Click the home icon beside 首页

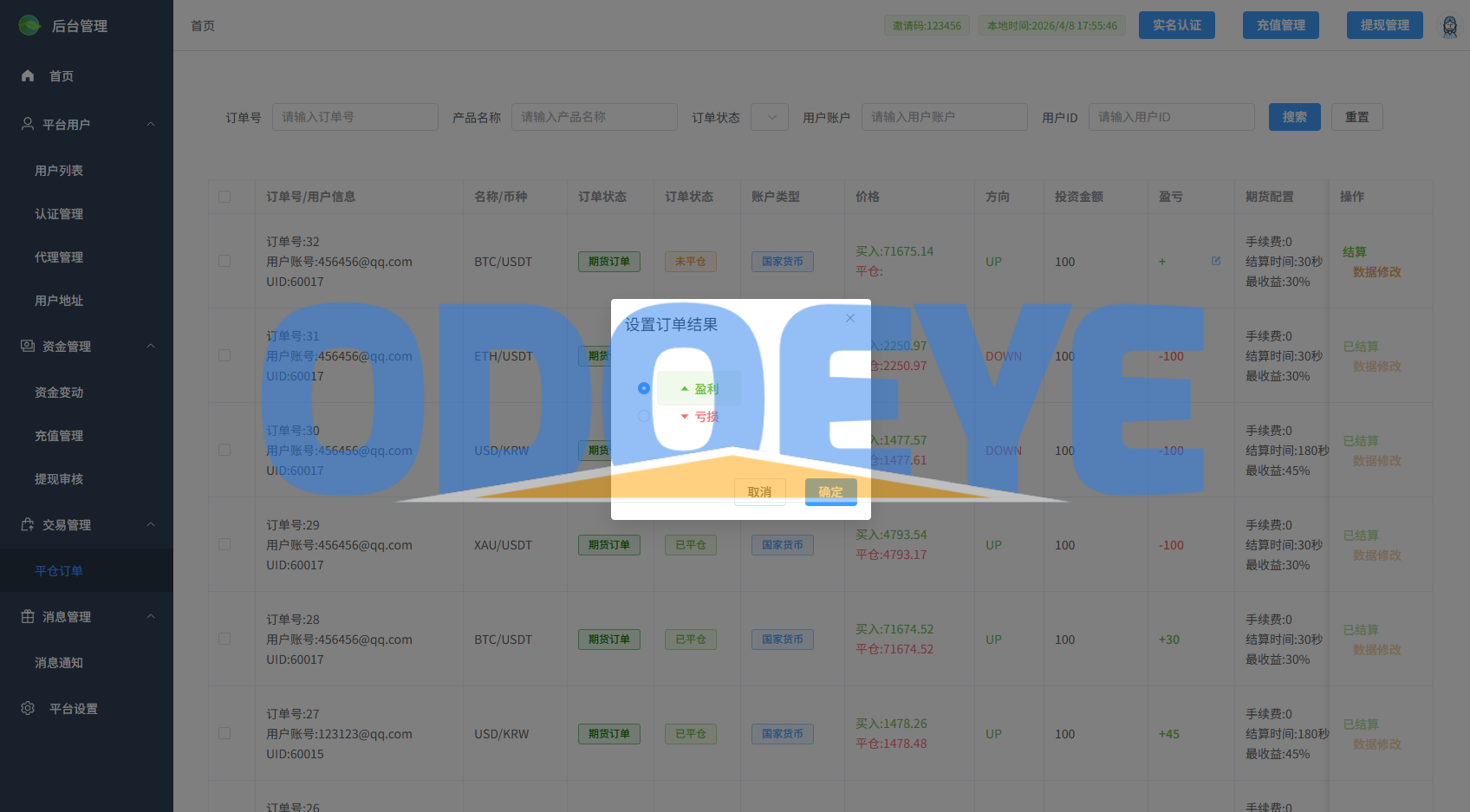[x=28, y=76]
